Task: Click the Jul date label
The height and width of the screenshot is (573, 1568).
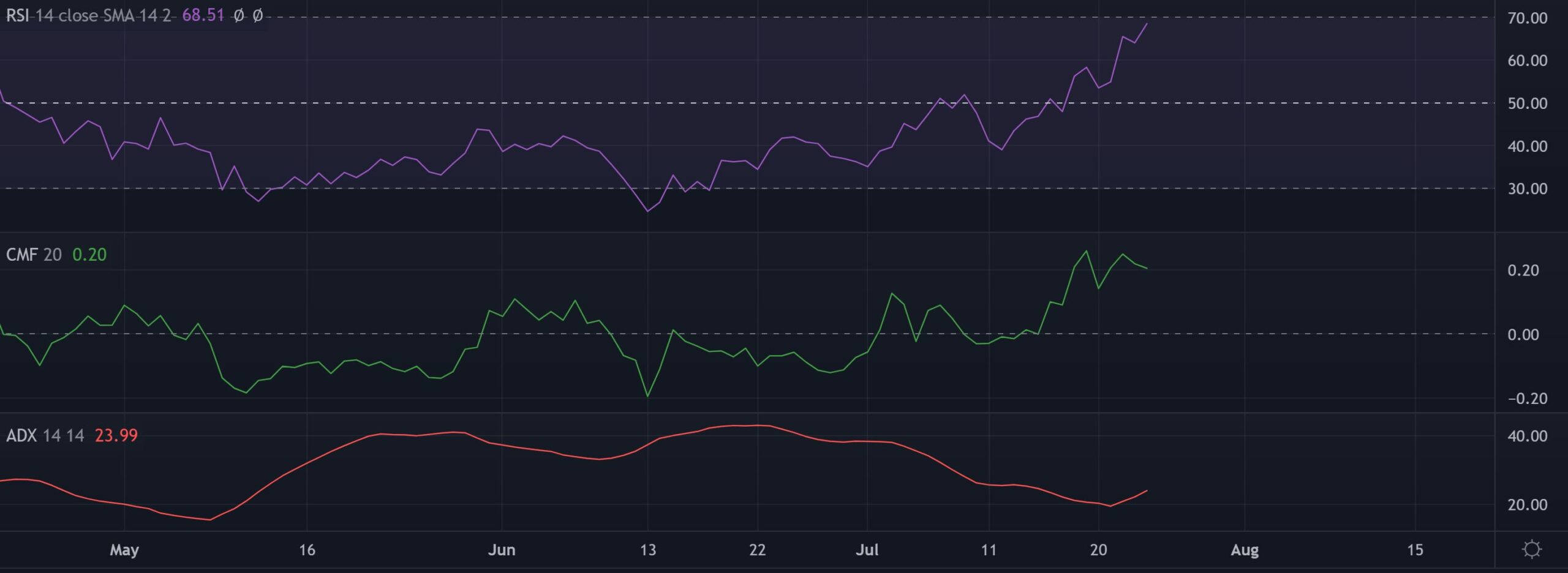Action: point(867,550)
